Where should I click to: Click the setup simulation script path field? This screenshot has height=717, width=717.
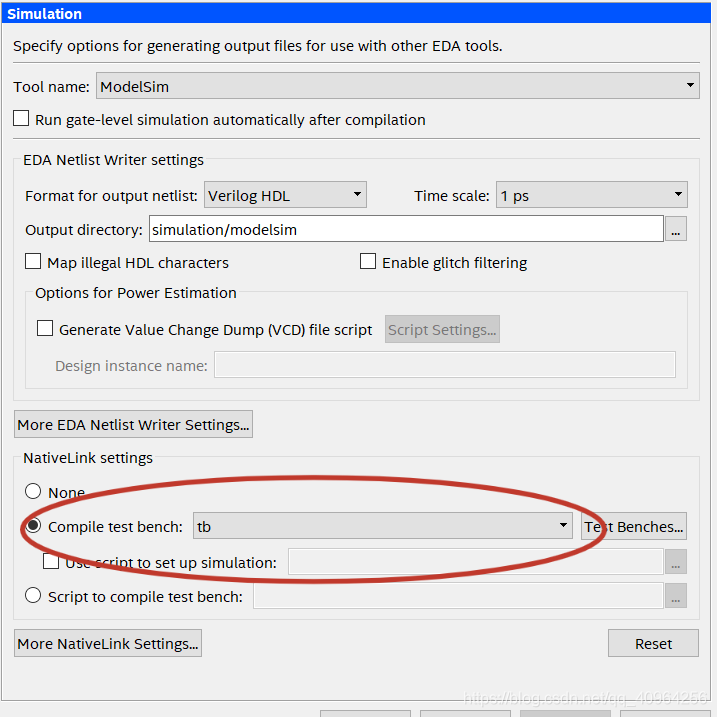point(476,562)
